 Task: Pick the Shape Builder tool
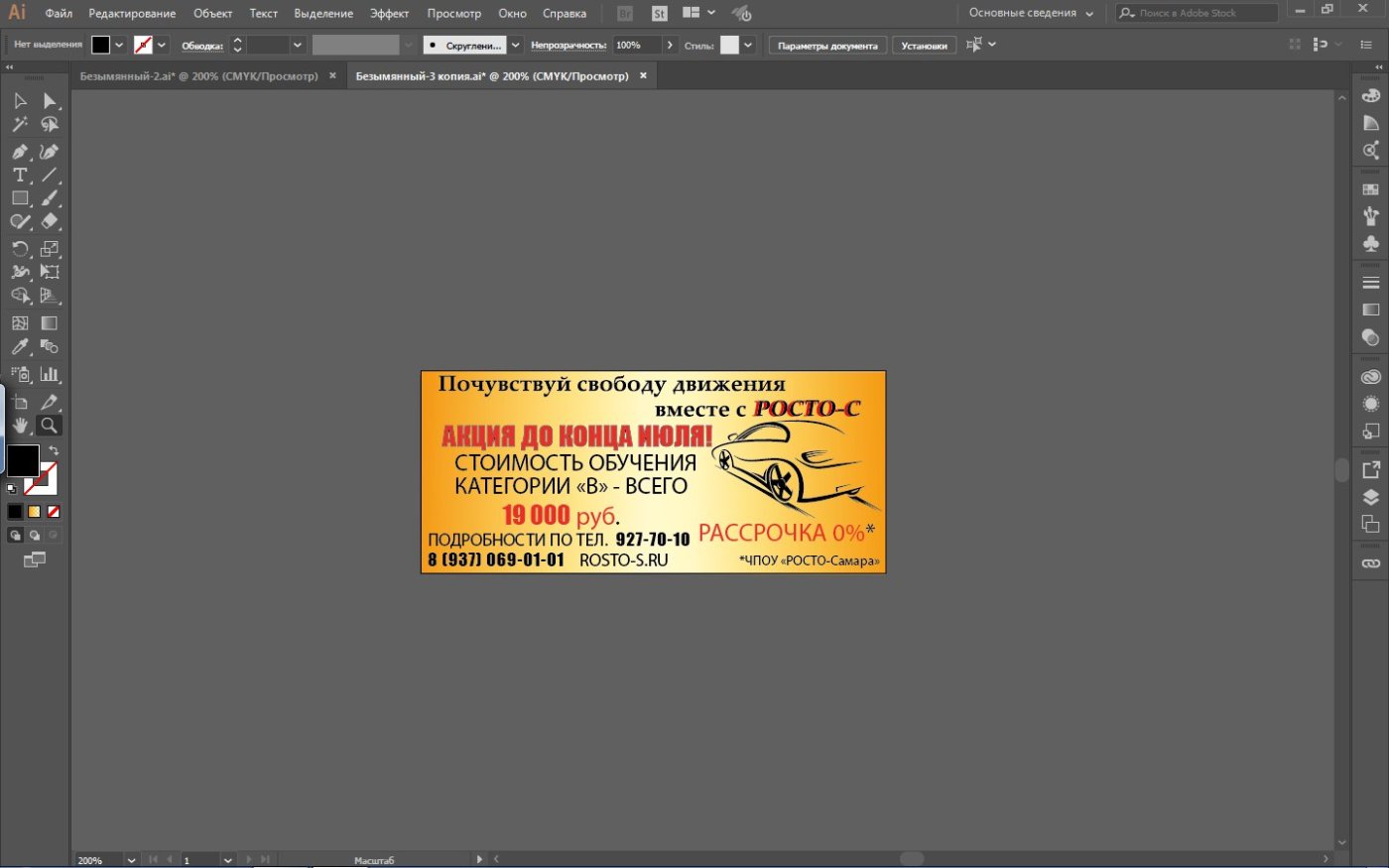coord(20,296)
